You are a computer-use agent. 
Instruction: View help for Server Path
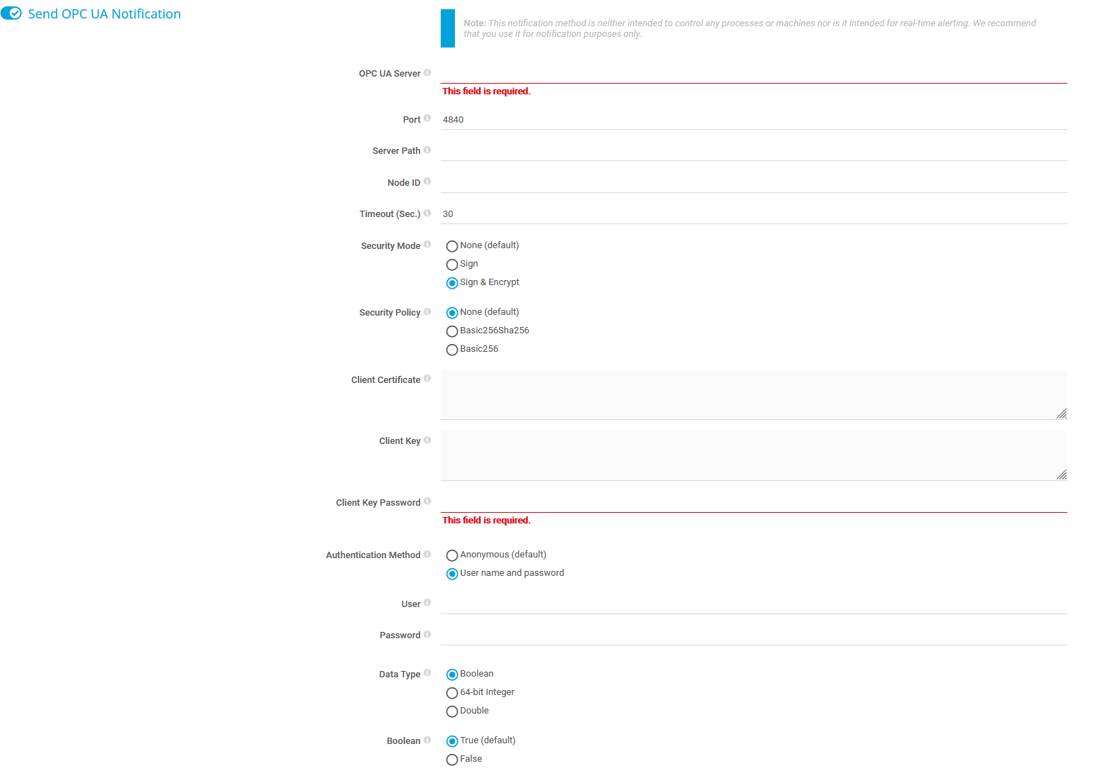[428, 149]
